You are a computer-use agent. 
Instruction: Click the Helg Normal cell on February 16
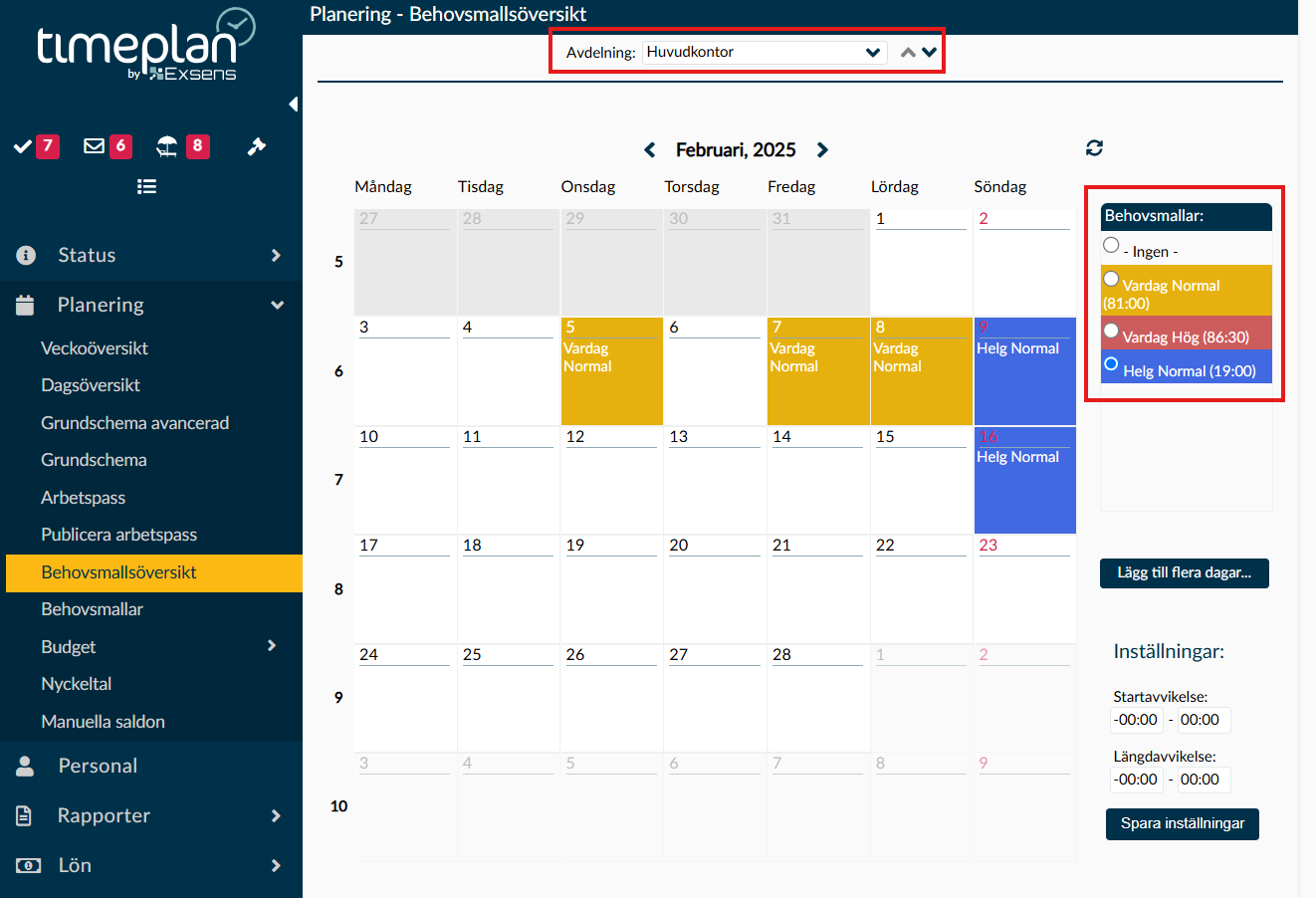(1024, 480)
